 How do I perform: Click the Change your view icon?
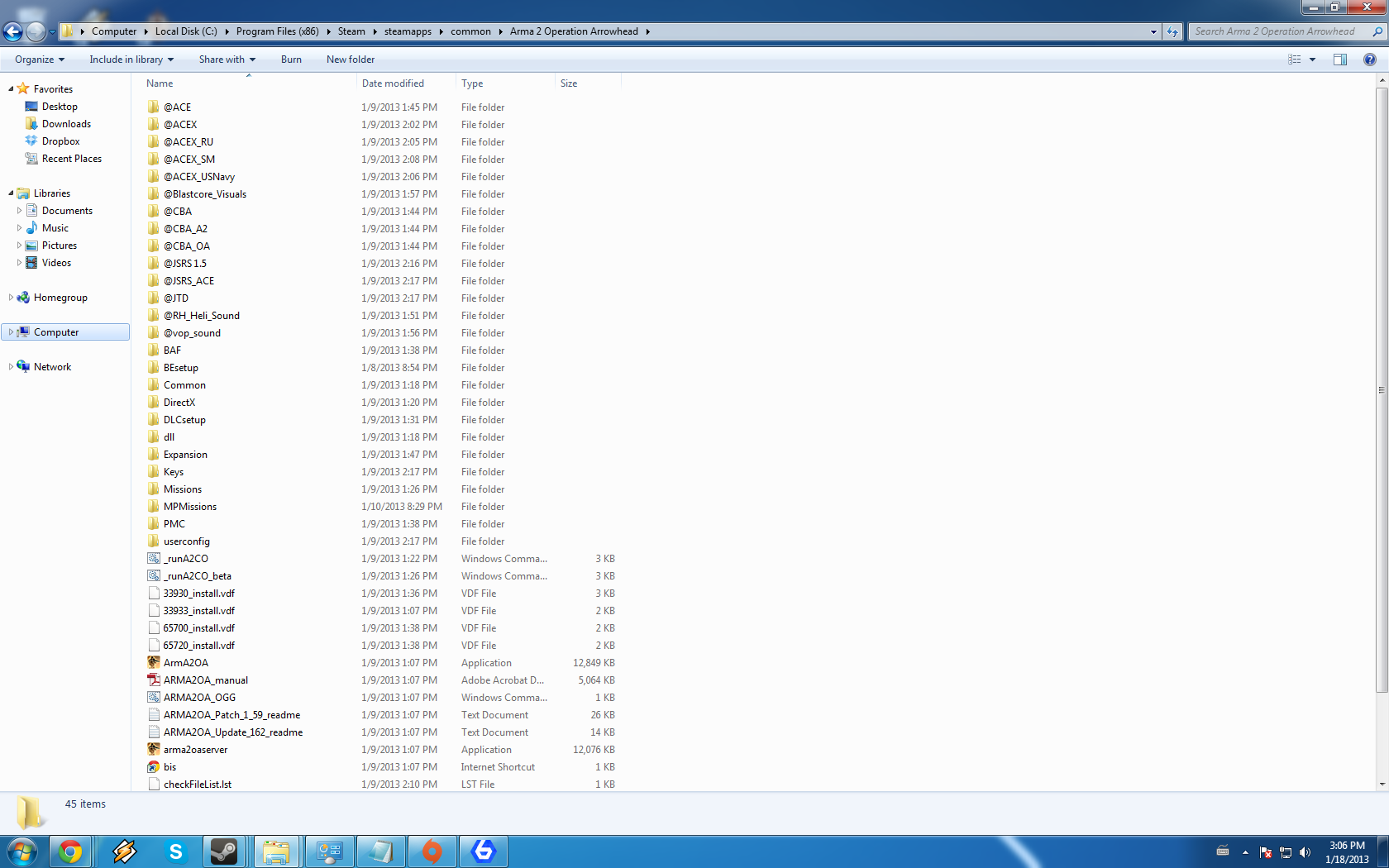[x=1295, y=60]
